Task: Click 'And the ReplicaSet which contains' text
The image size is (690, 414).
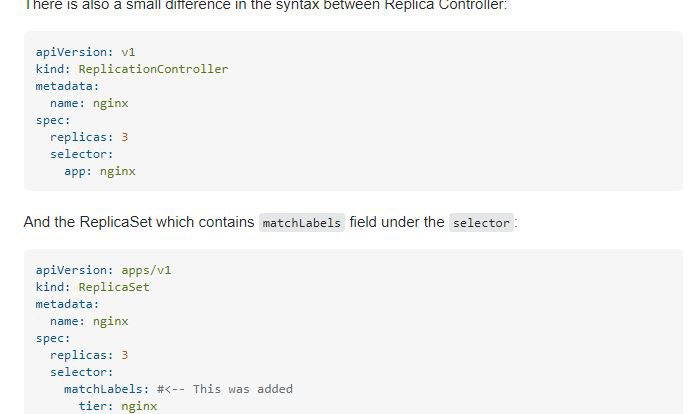Action: pyautogui.click(x=139, y=222)
